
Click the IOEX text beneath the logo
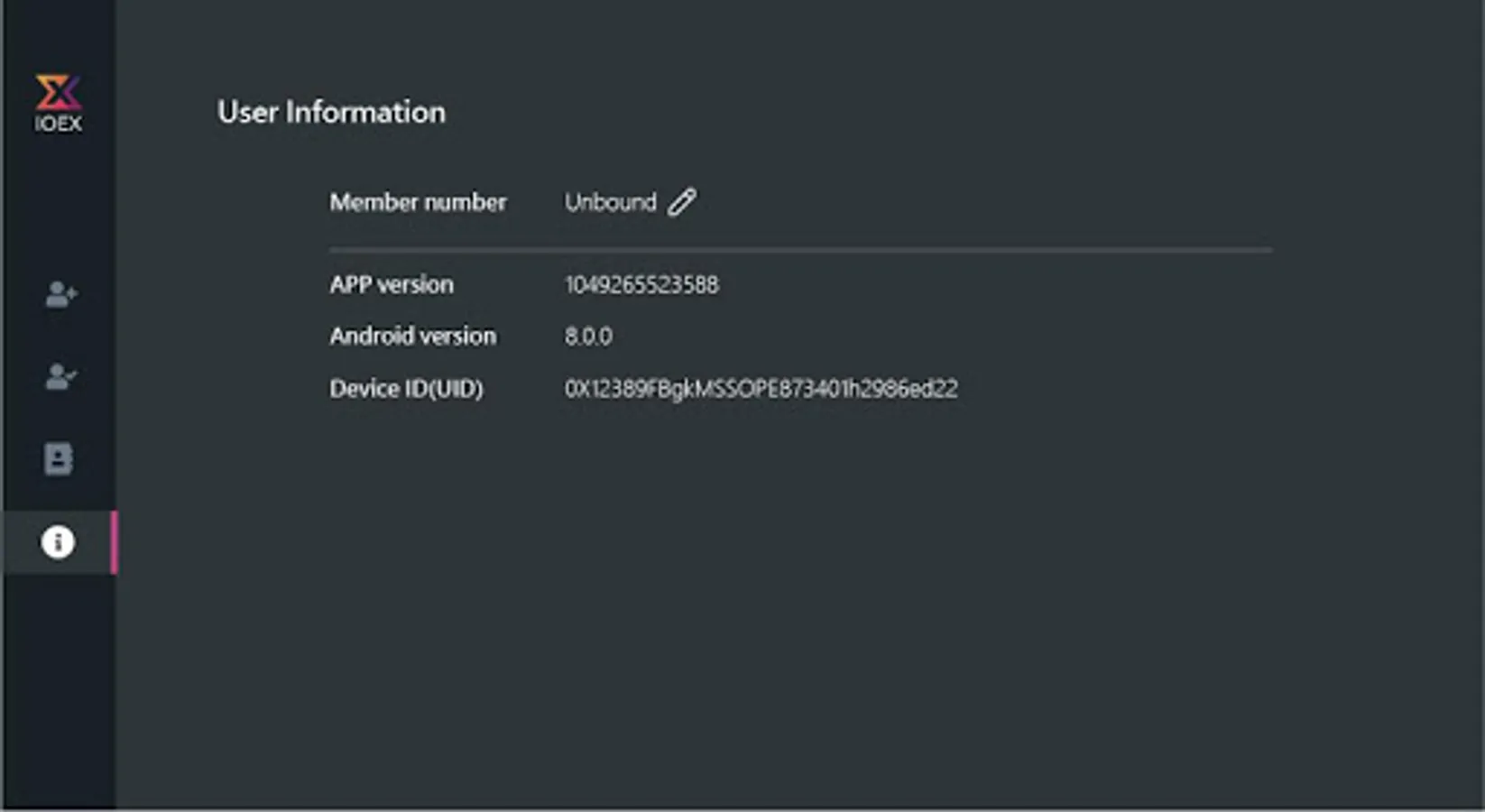[x=58, y=124]
